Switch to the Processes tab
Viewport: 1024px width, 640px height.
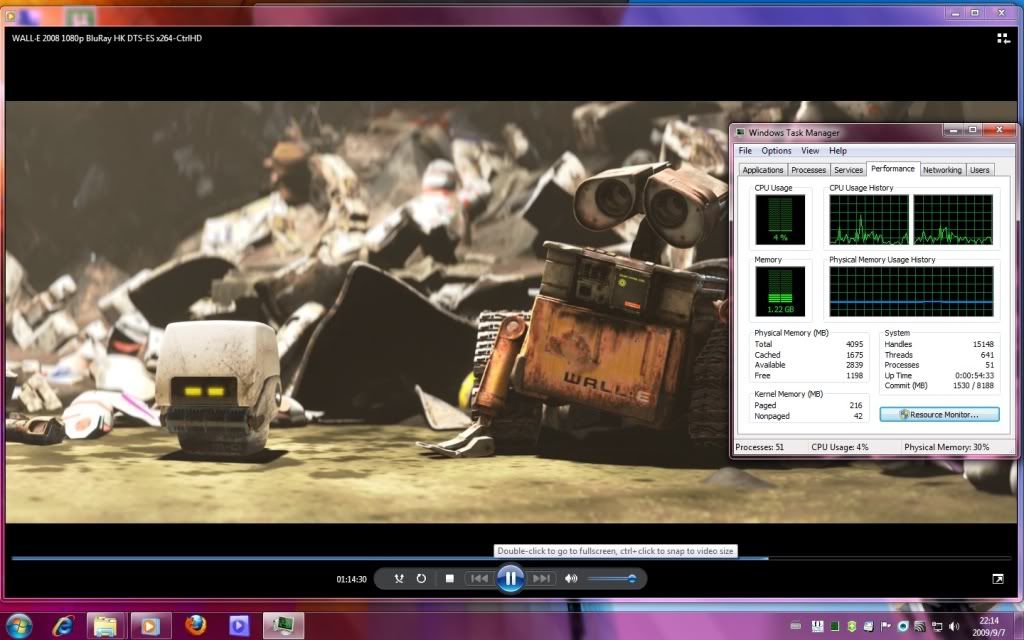808,170
